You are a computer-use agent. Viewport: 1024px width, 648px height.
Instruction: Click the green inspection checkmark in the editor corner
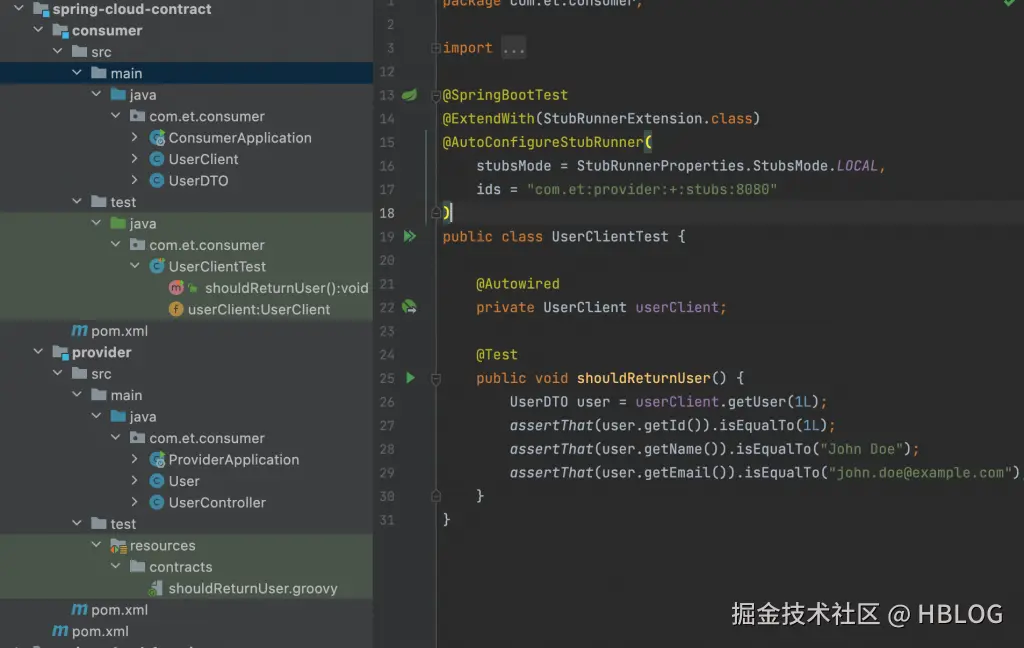(x=1010, y=3)
